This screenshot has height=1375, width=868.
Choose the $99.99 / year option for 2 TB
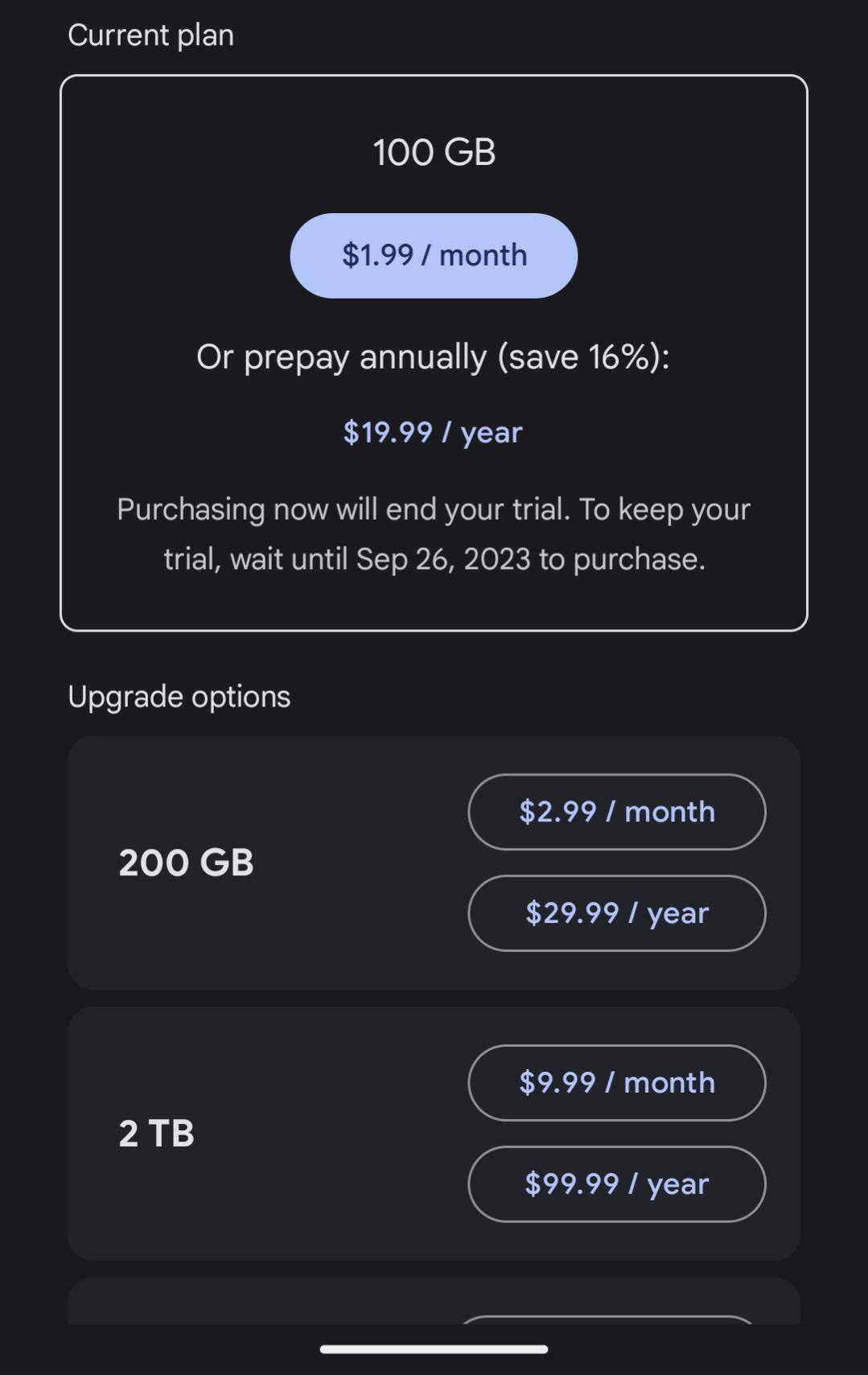(x=616, y=1184)
